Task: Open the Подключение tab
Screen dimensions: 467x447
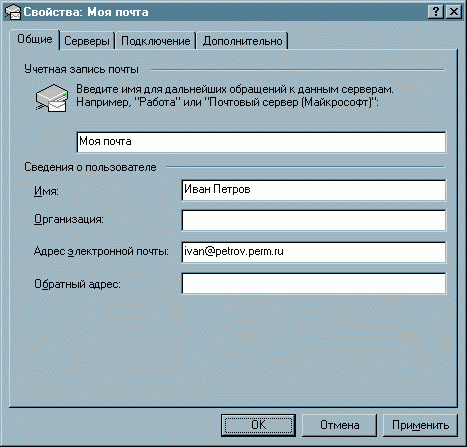Action: (x=156, y=41)
